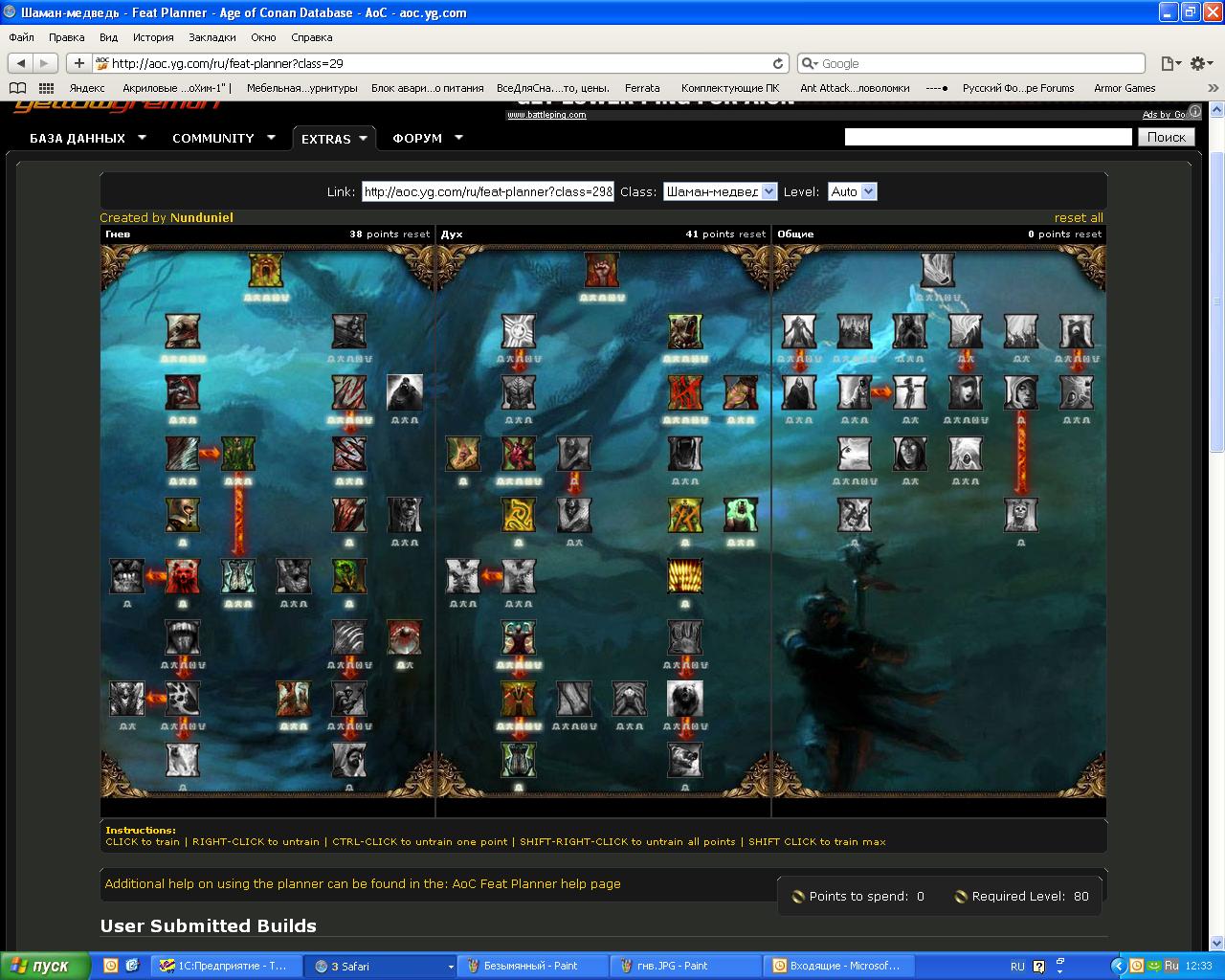Train the red bear head feat in Гнев

(x=183, y=576)
